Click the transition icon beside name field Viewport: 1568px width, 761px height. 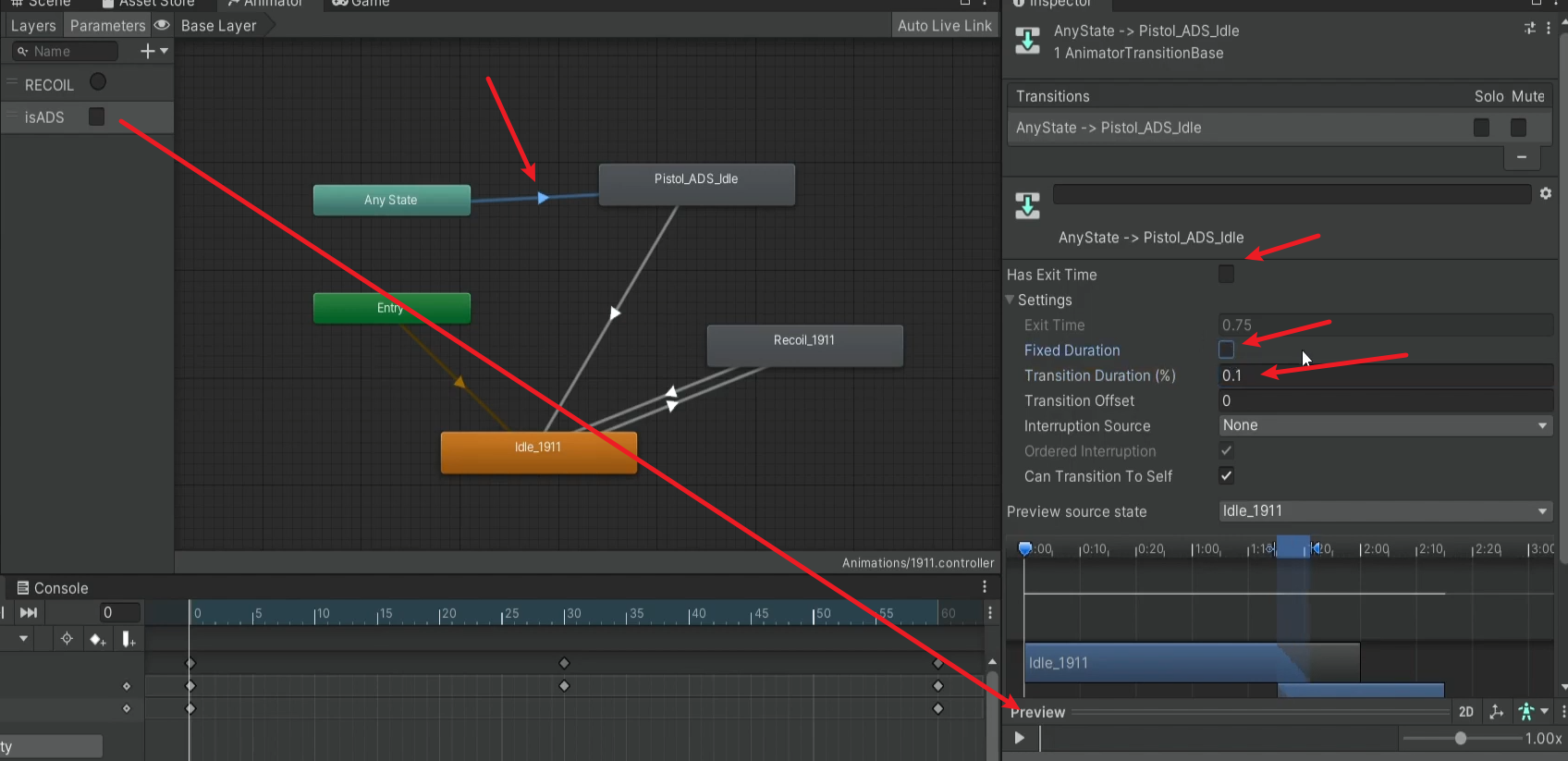click(1027, 205)
